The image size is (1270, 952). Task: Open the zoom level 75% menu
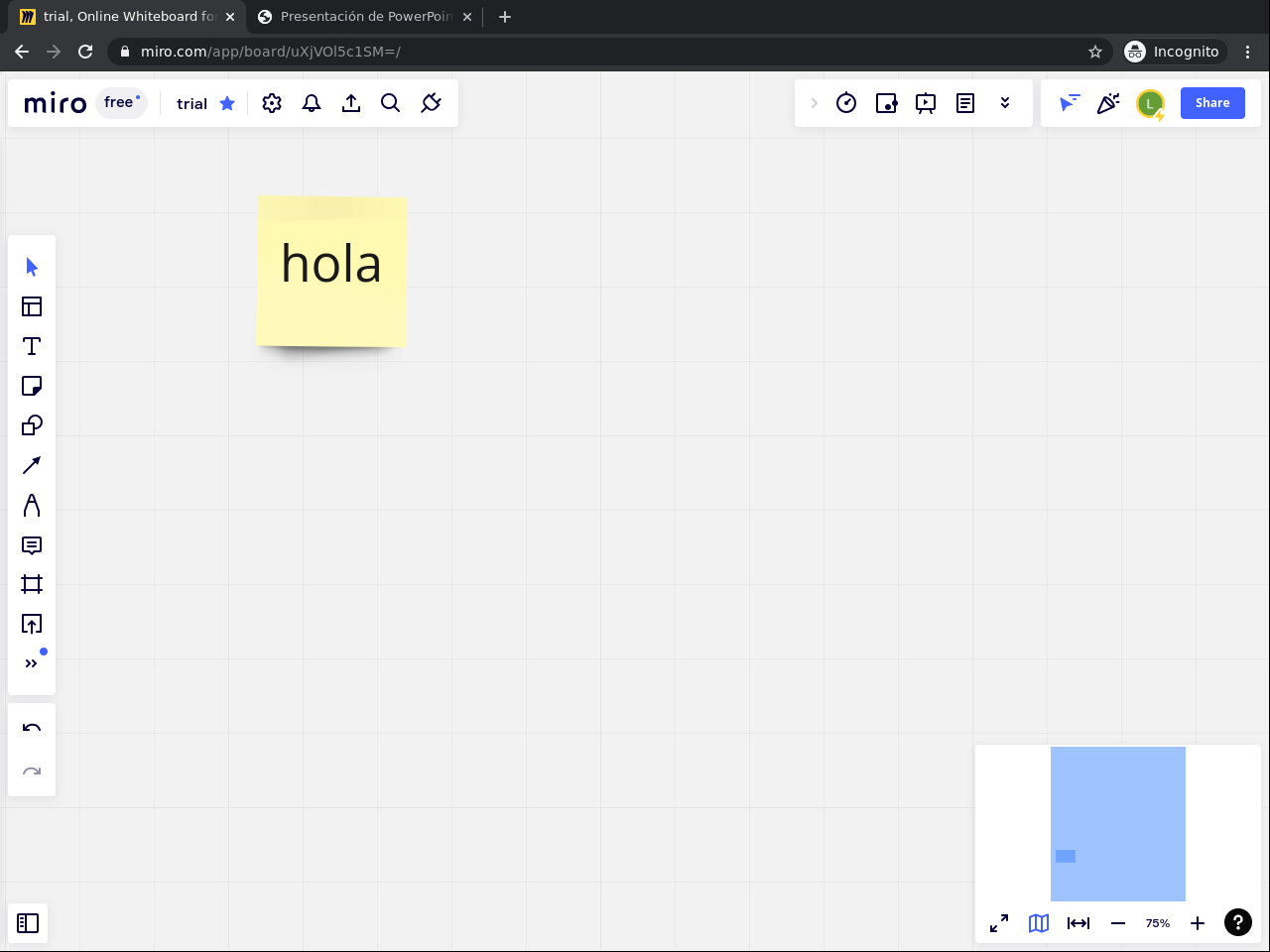click(1158, 923)
